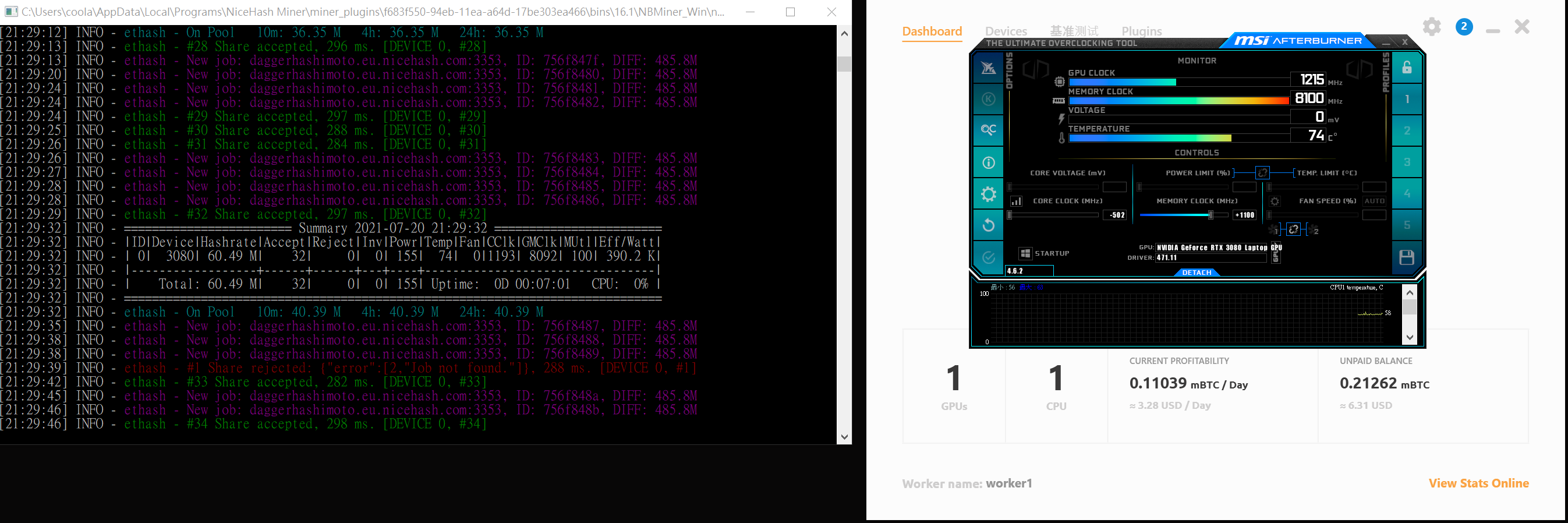1568x523 pixels.
Task: Click the red Share rejected log line
Action: (348, 367)
